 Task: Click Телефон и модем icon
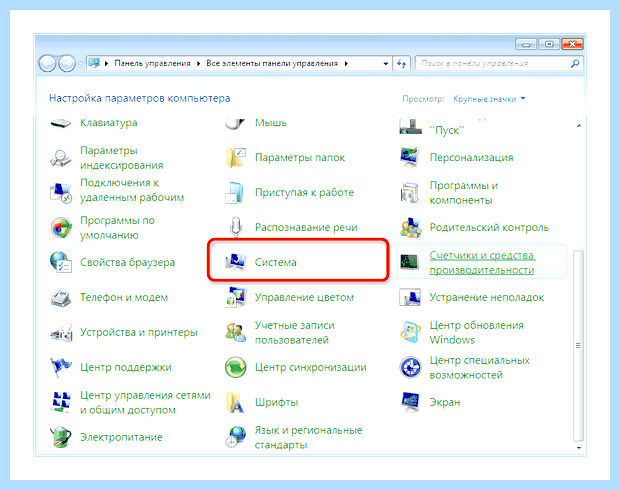60,297
